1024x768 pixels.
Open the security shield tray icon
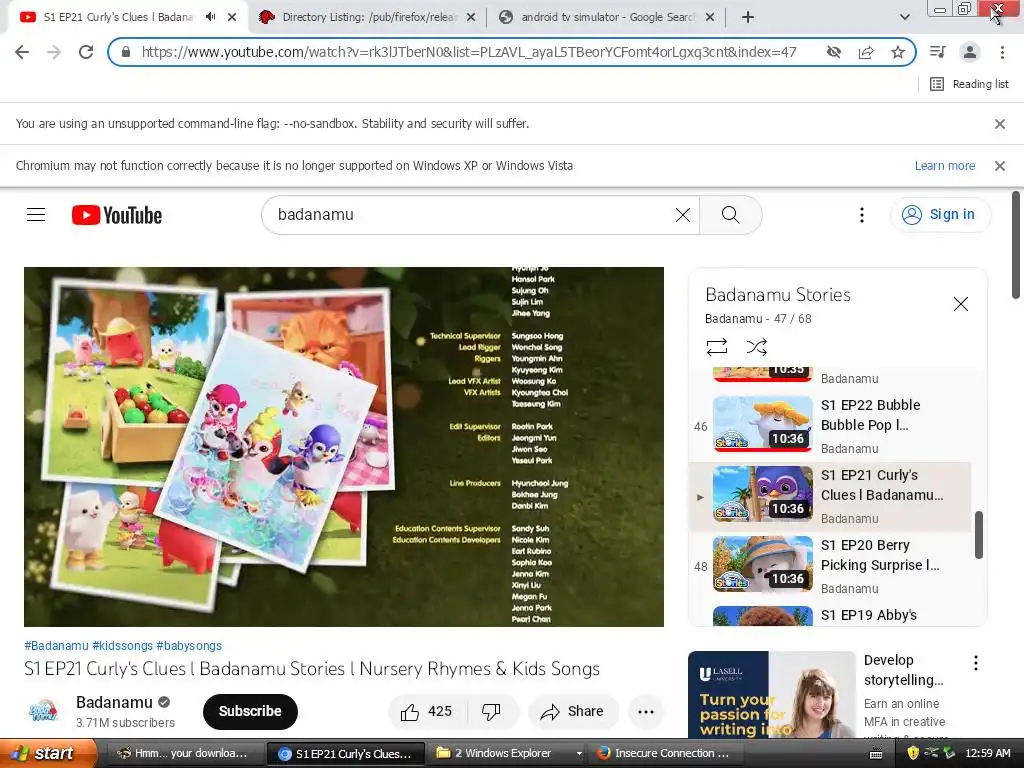click(912, 753)
